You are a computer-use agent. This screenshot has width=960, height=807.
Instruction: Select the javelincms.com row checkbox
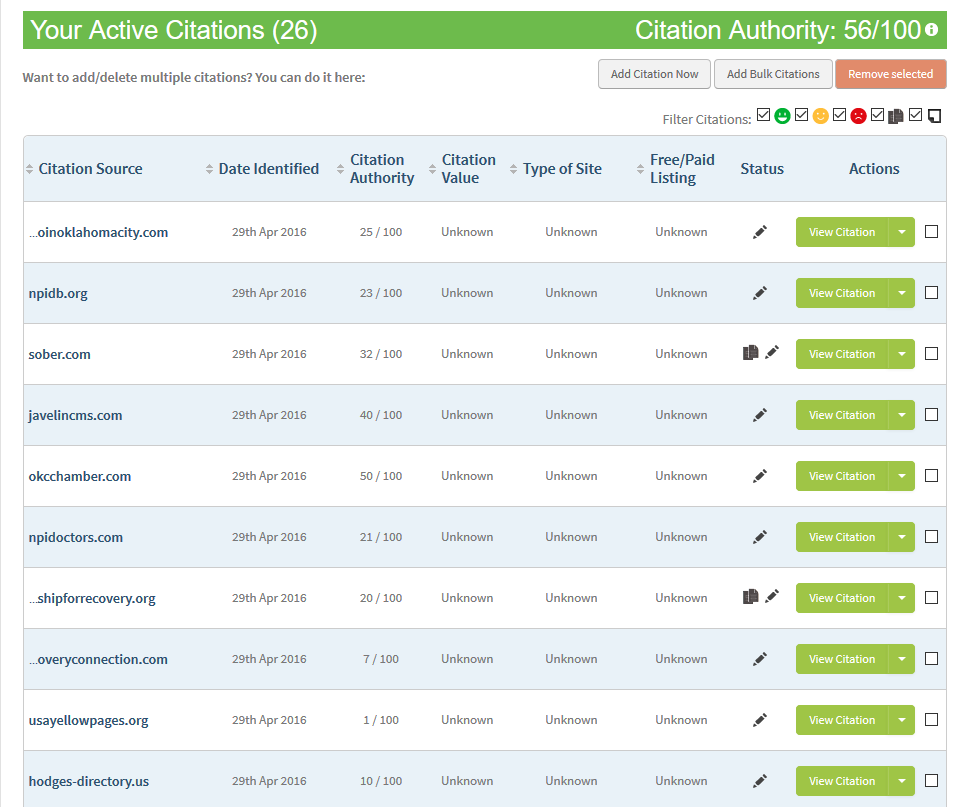pos(931,415)
